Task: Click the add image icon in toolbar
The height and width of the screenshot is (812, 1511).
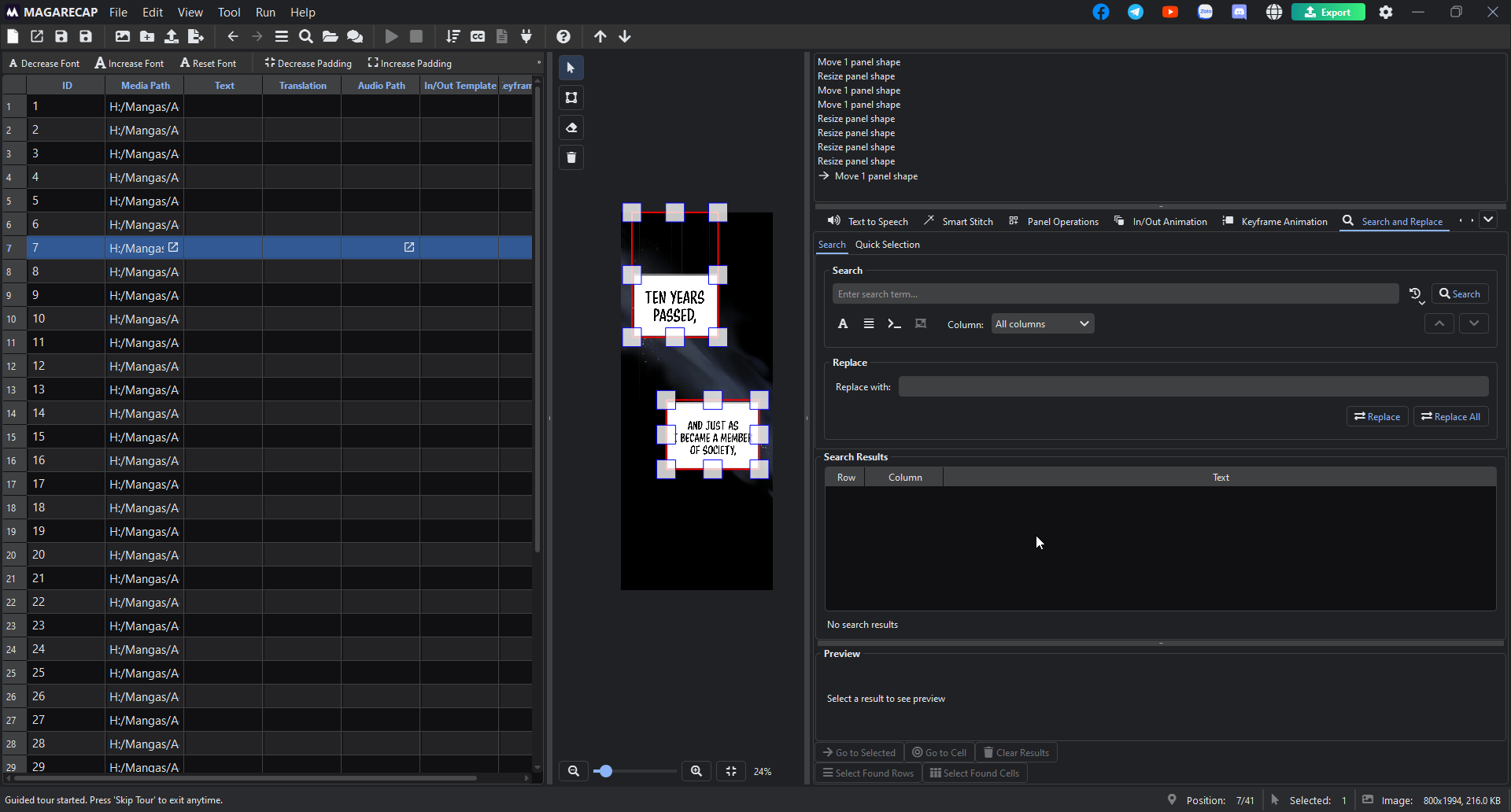Action: point(123,36)
